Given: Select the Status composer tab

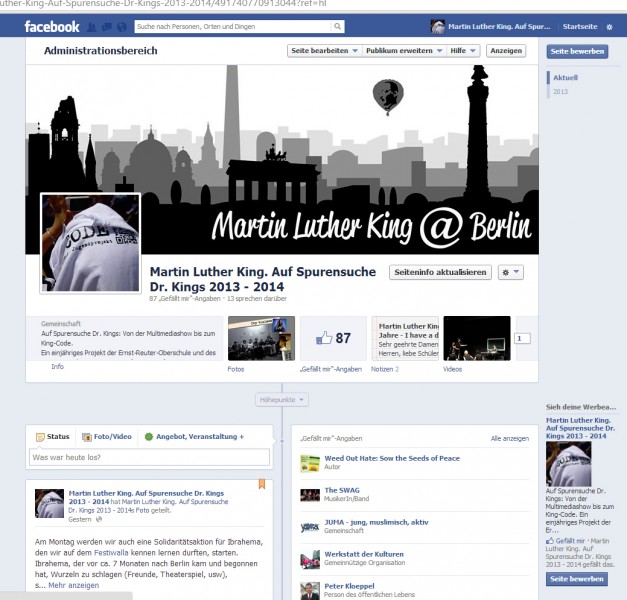Looking at the screenshot, I should (x=53, y=437).
